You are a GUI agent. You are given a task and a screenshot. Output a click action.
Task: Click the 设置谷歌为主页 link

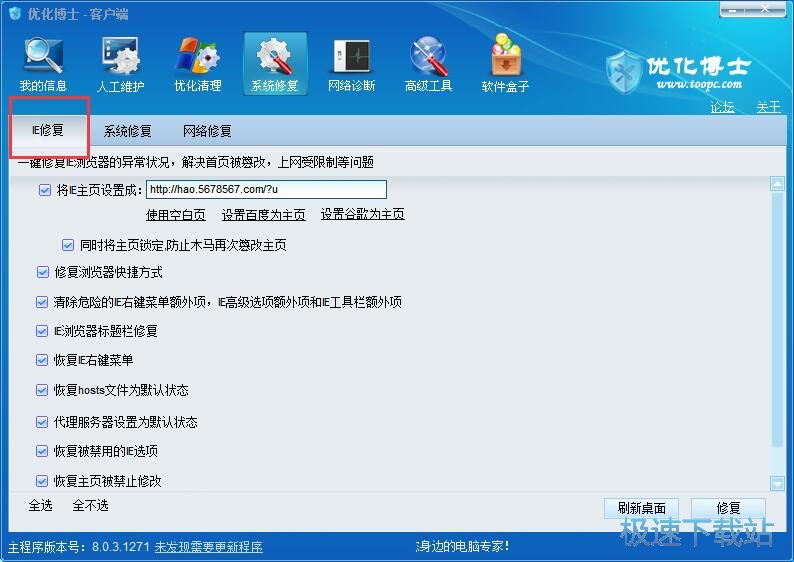pyautogui.click(x=363, y=214)
